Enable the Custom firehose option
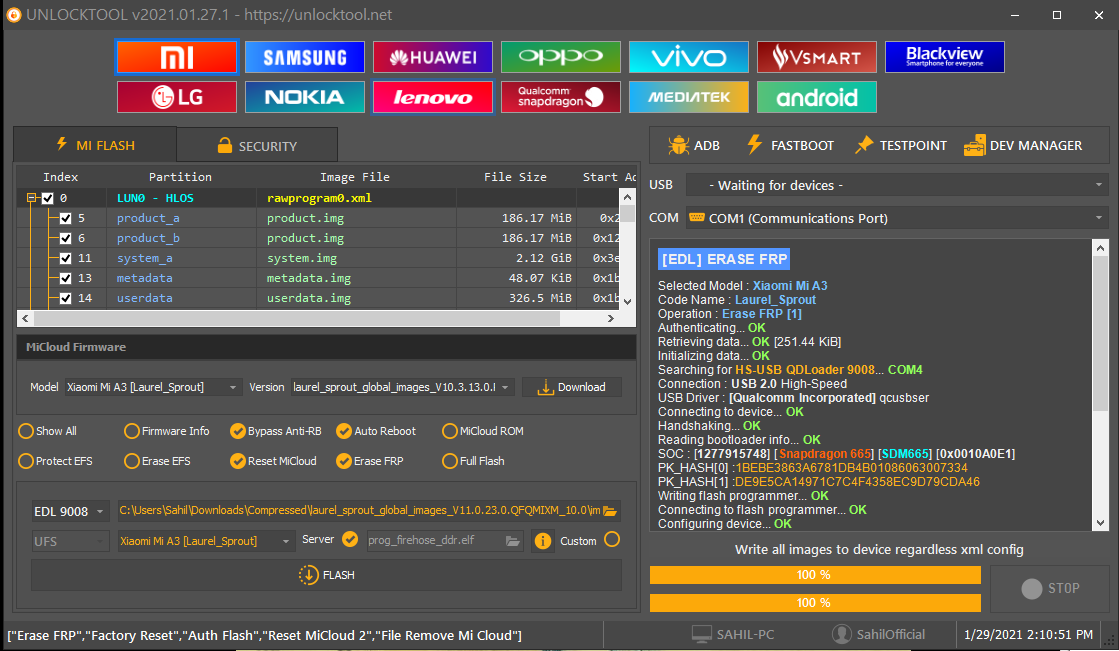Screen dimensions: 1119x651 pos(612,540)
